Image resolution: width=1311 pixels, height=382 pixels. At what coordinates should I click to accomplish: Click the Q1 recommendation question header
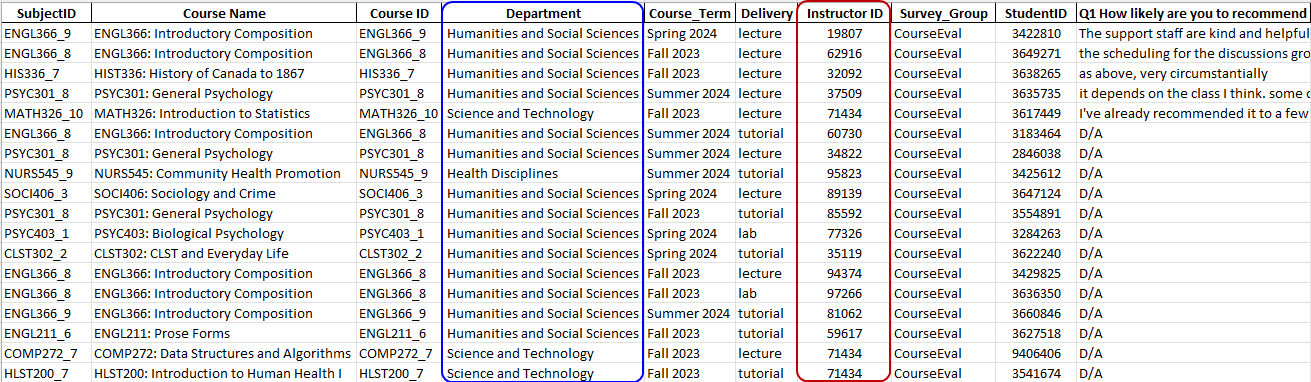click(1193, 13)
